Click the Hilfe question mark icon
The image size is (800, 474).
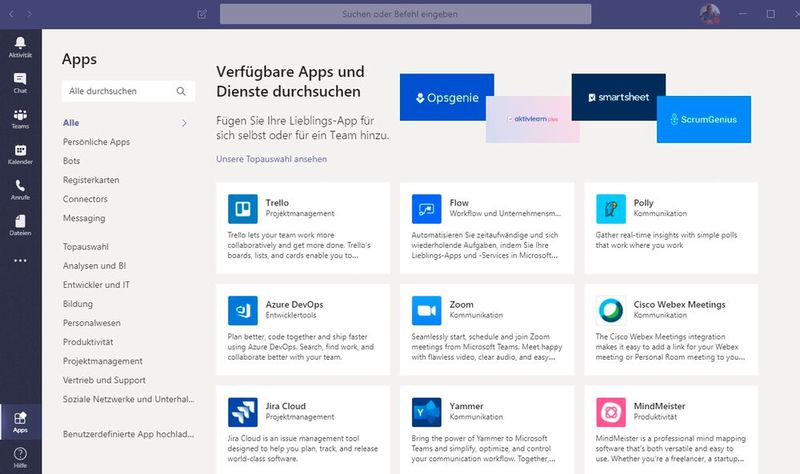[20, 456]
